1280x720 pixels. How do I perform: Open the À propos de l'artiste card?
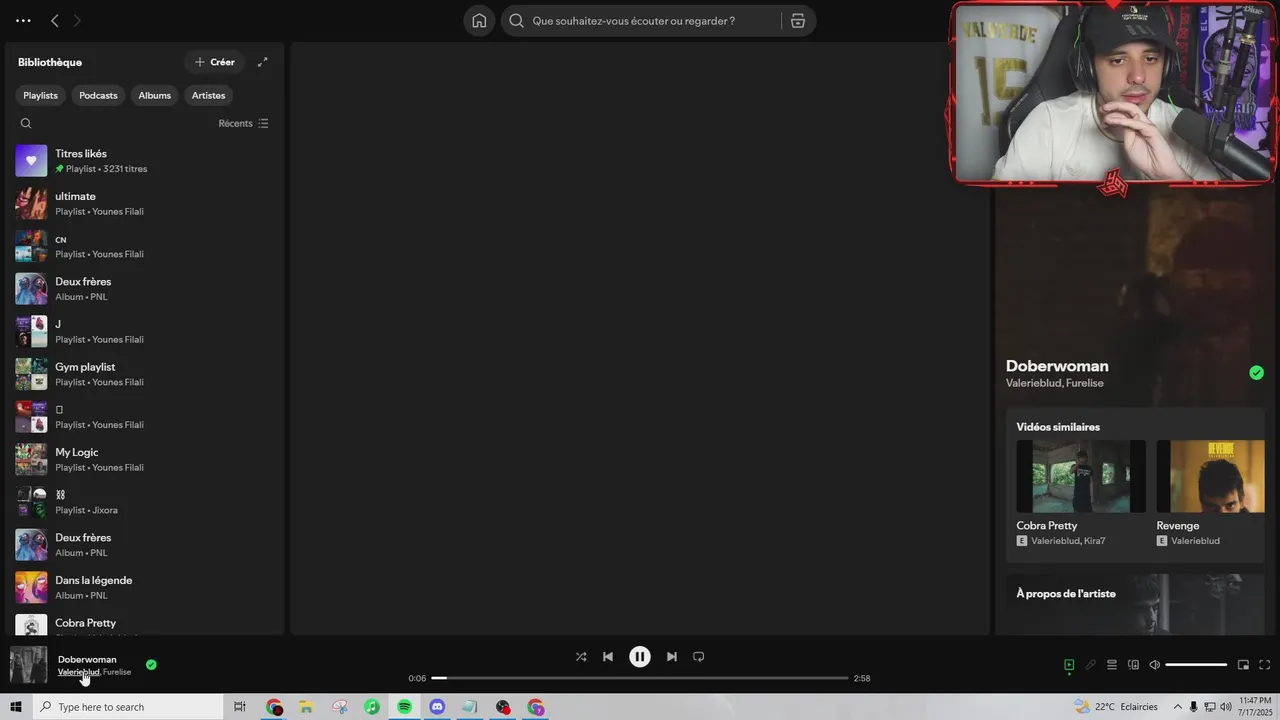(x=1135, y=604)
